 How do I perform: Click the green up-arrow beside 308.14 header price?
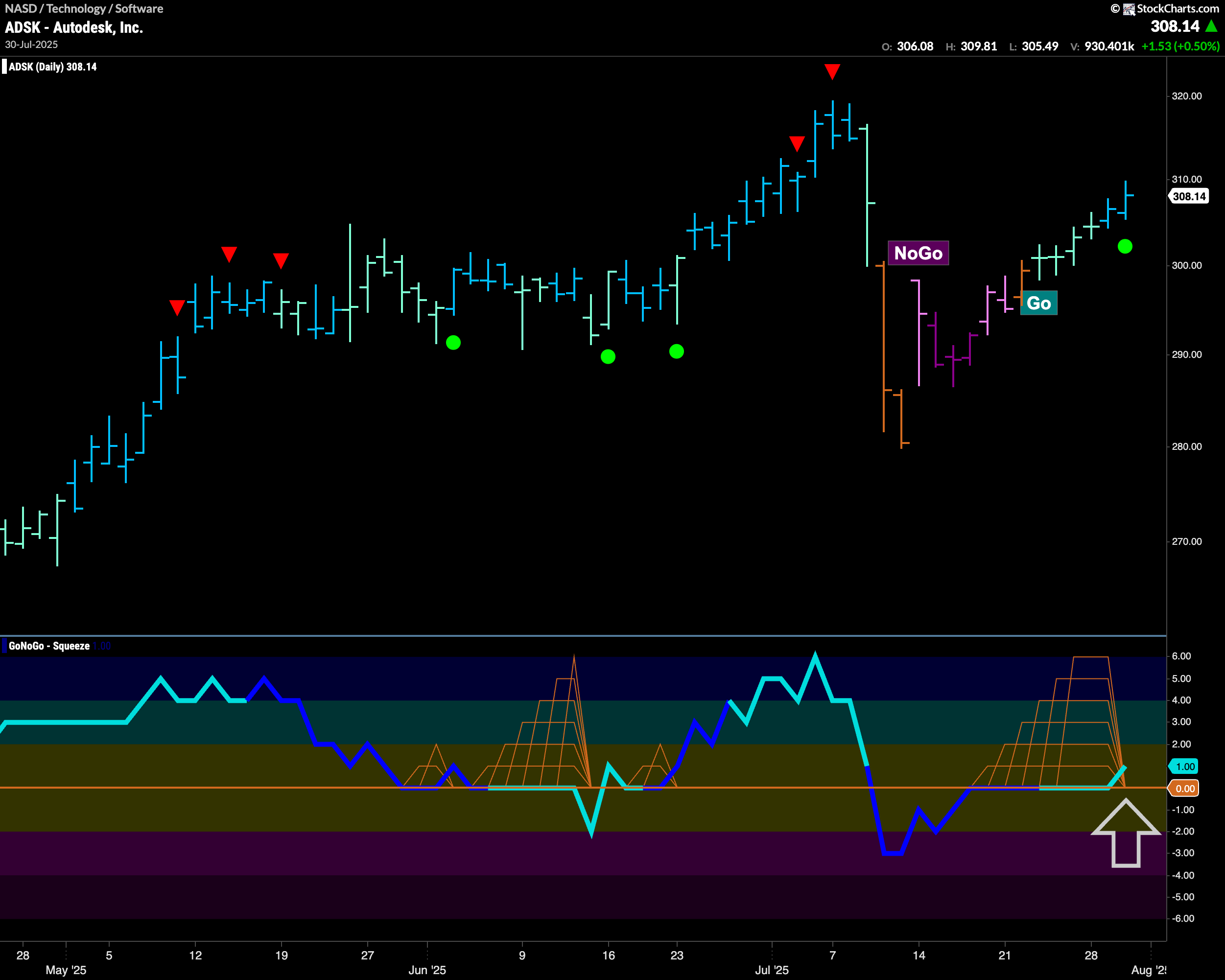[x=1211, y=26]
